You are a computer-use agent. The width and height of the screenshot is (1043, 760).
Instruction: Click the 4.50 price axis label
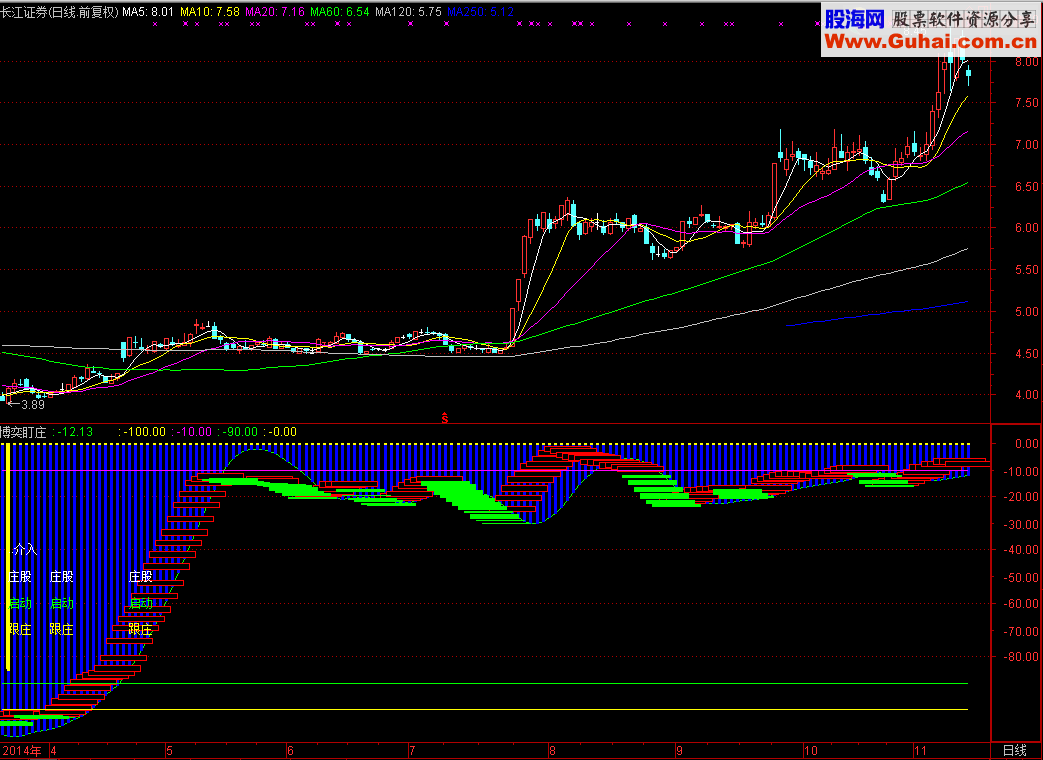(x=1027, y=354)
